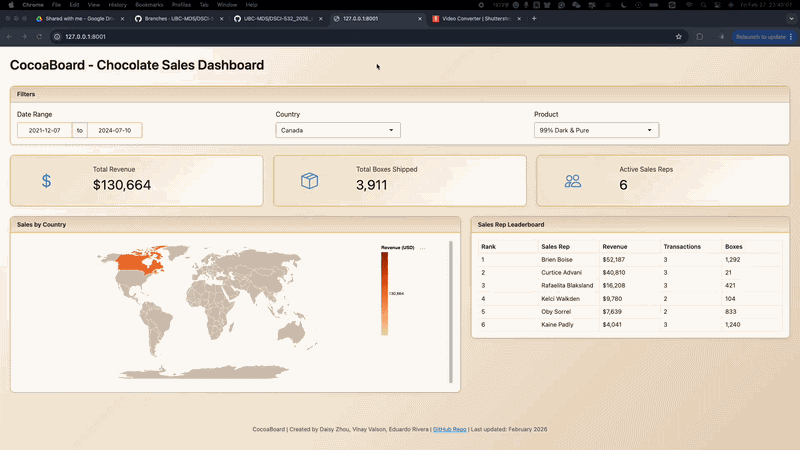Open the map chart's three-dot options menu

pyautogui.click(x=423, y=247)
